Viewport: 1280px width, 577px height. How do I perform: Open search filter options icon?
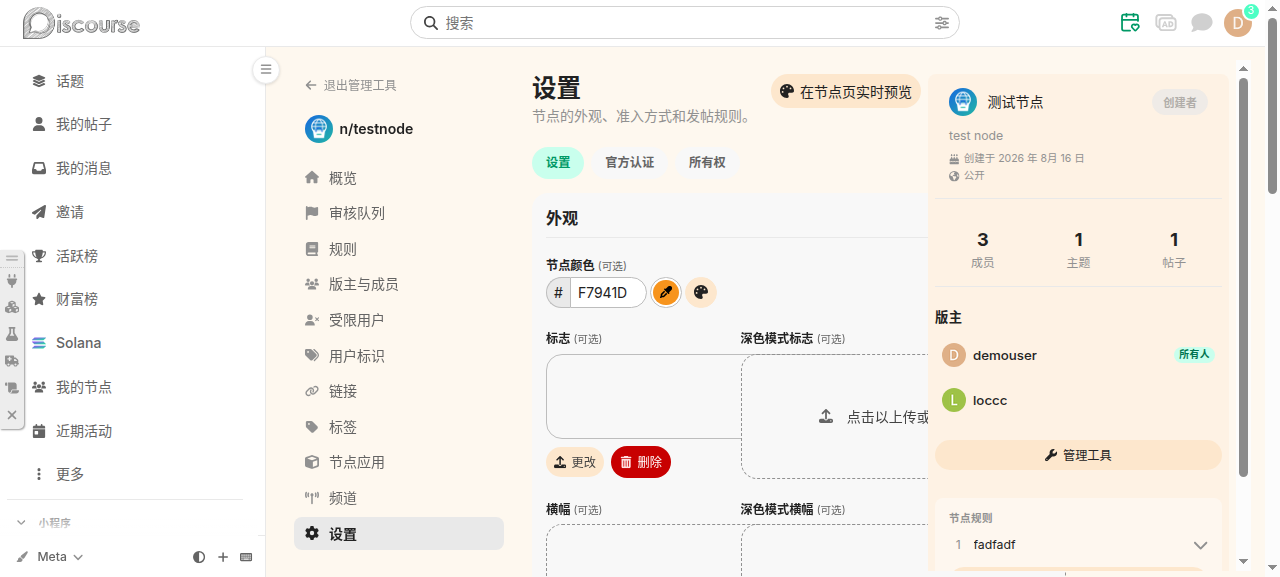click(x=942, y=23)
